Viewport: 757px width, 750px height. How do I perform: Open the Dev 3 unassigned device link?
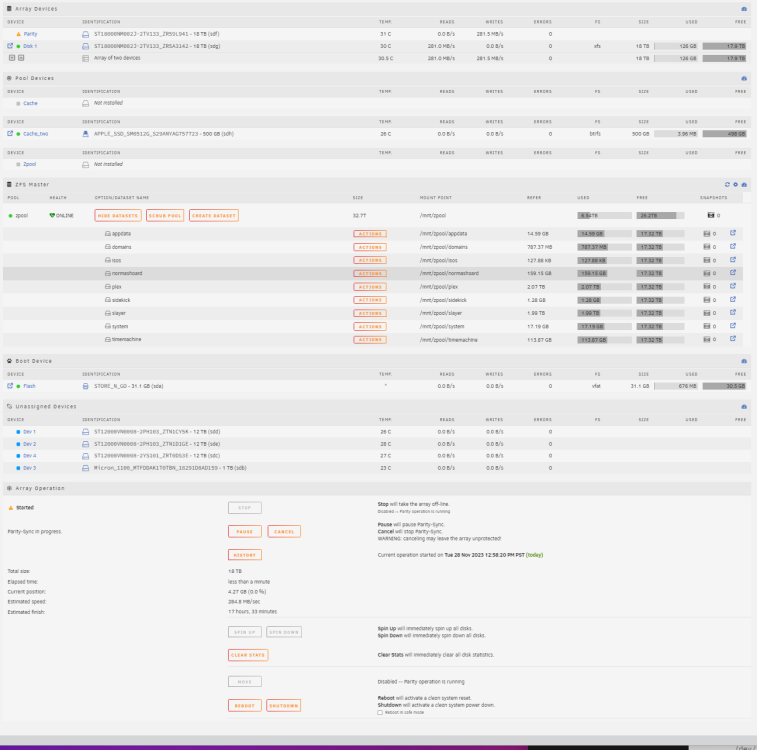[29, 468]
